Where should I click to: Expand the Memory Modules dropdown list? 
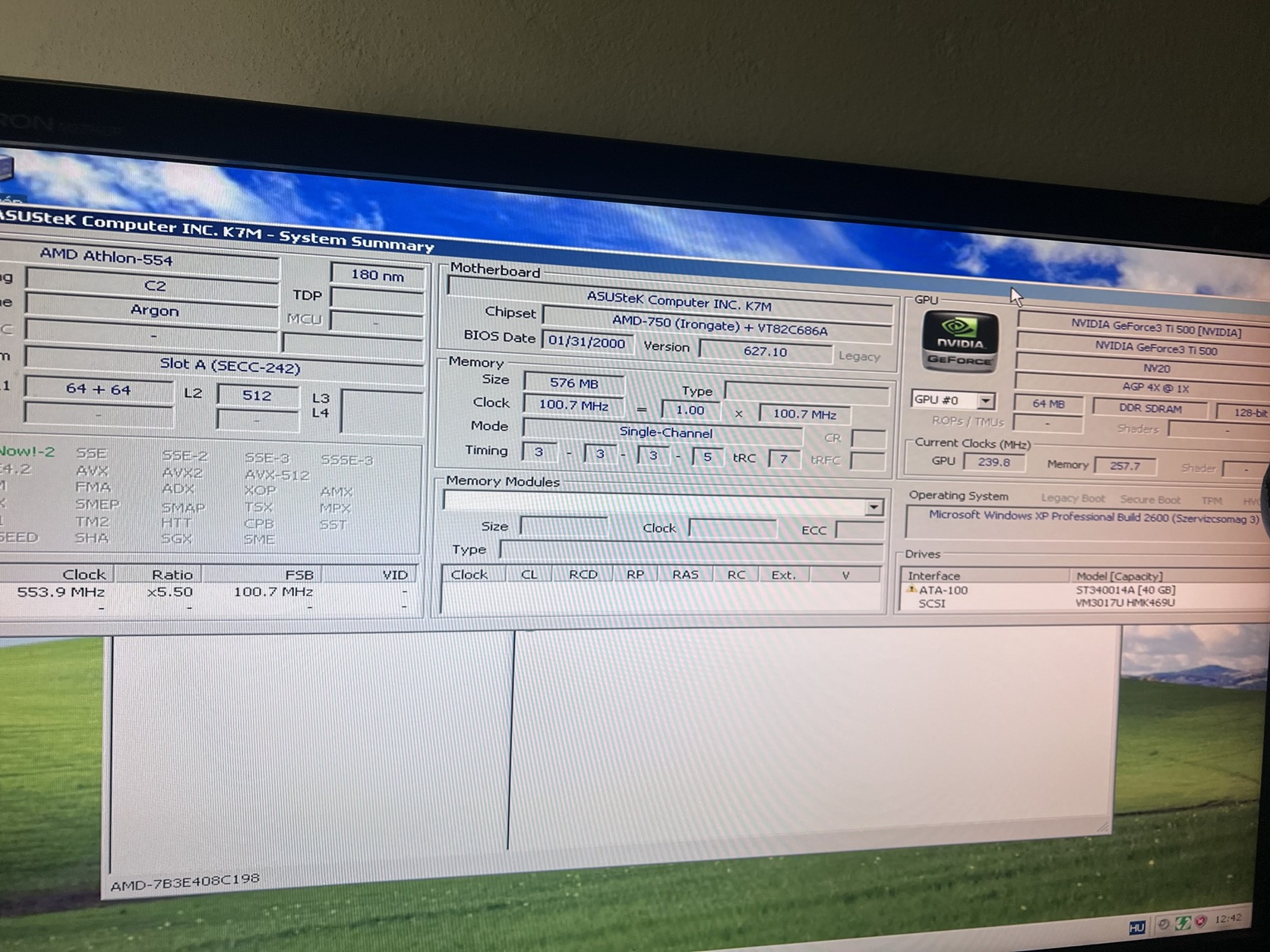874,506
